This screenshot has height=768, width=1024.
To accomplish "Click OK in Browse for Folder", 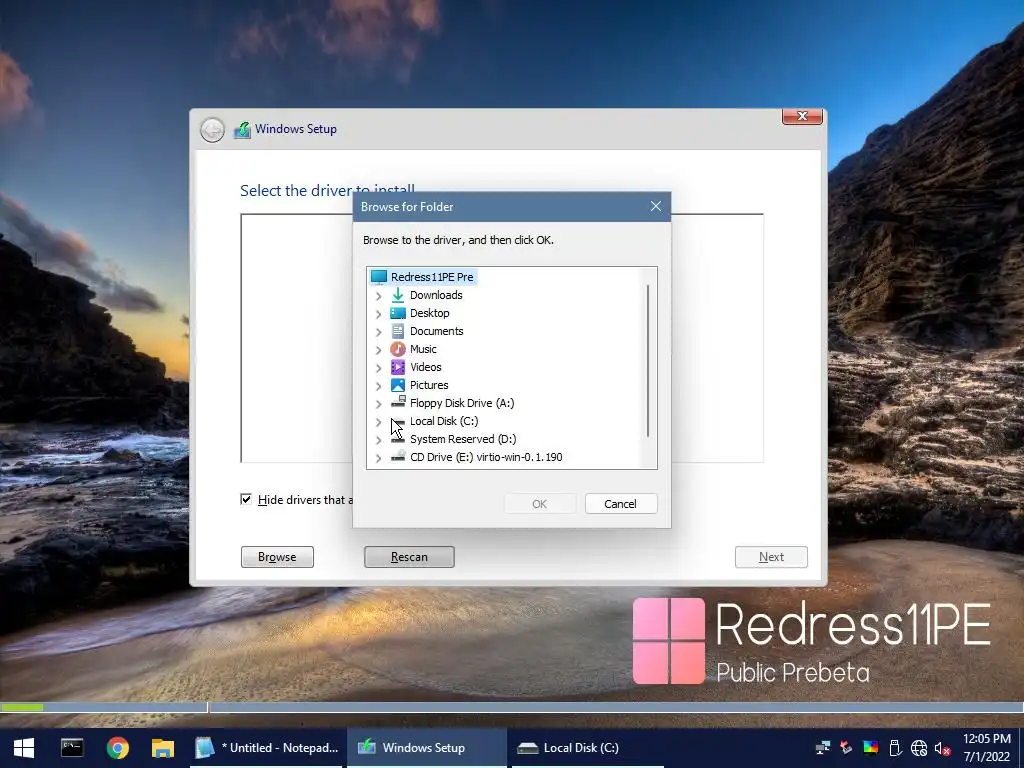I will [539, 504].
